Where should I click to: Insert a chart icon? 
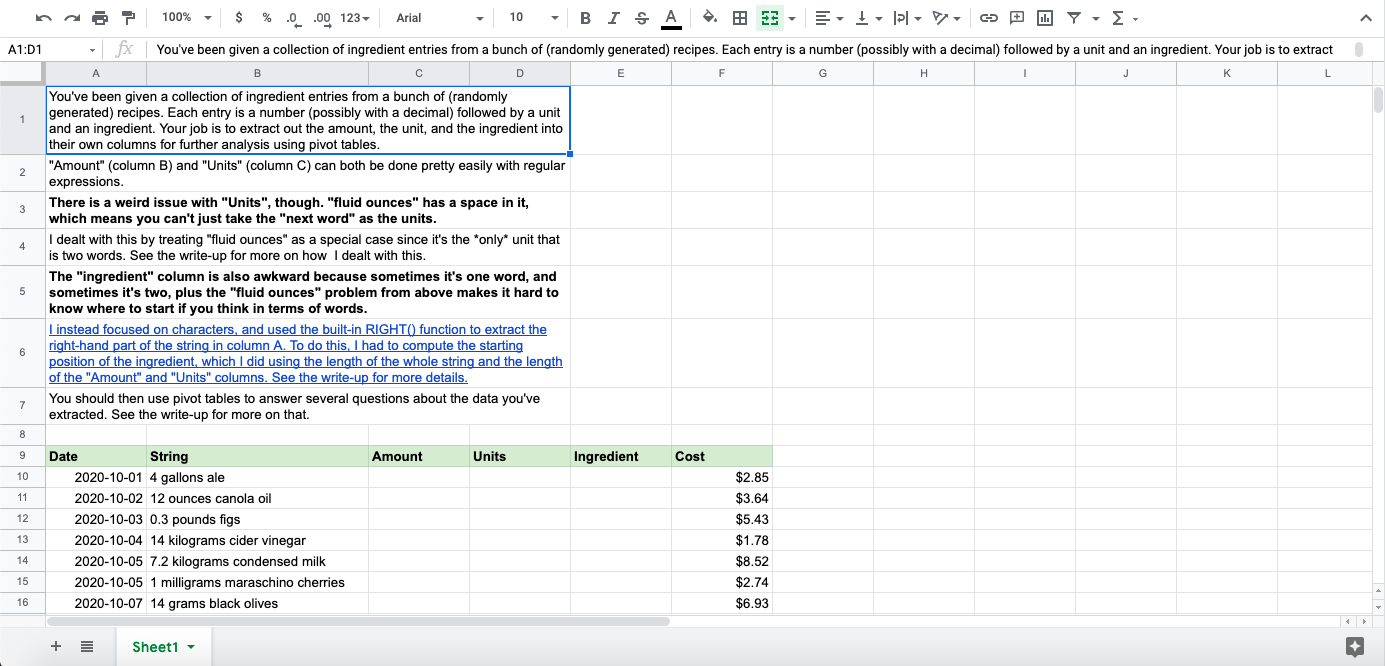point(1045,18)
